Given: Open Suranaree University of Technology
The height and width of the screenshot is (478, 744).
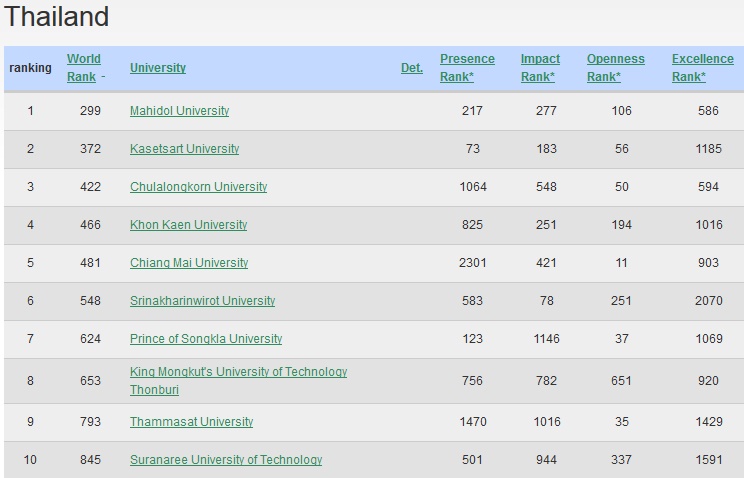Looking at the screenshot, I should pos(226,460).
